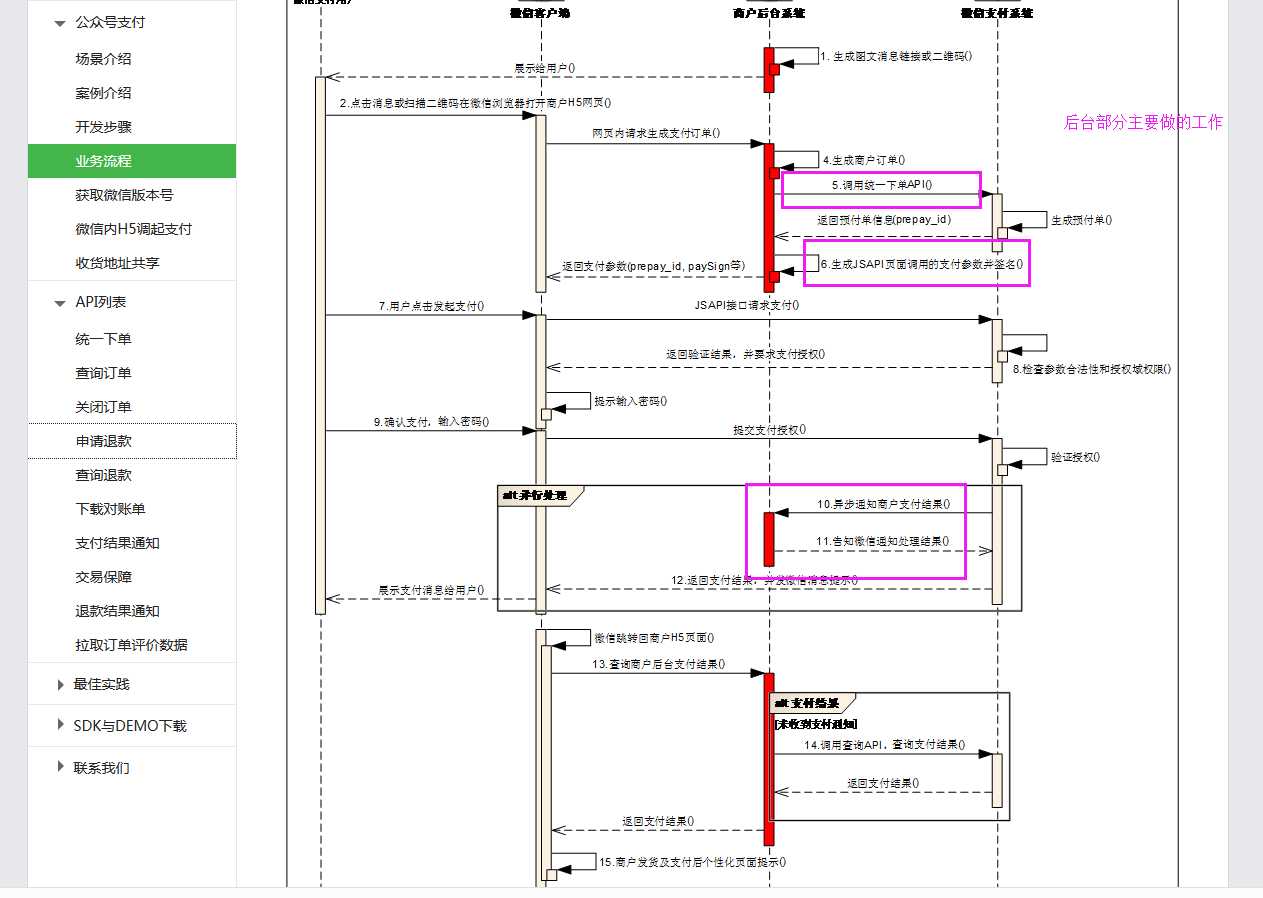The height and width of the screenshot is (898, 1263).
Task: Click the 微信跳转回商户H5页面() label
Action: click(654, 637)
